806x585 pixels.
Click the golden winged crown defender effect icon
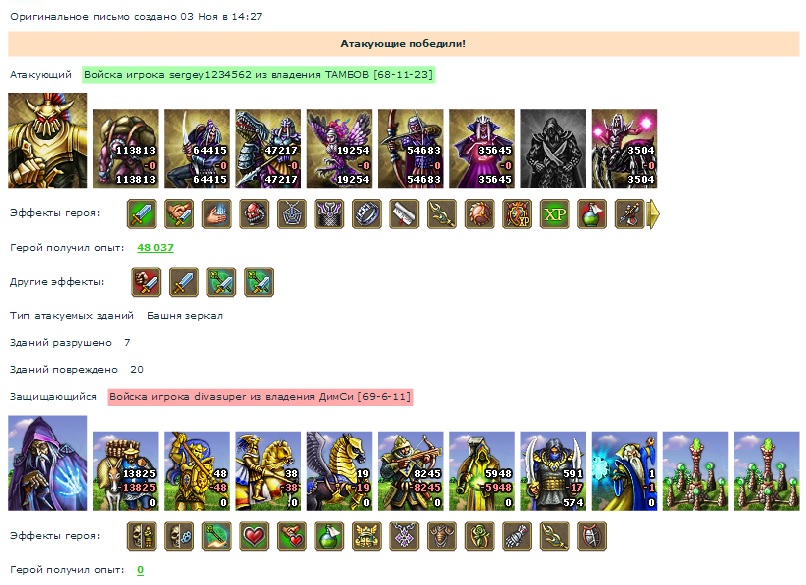pos(367,536)
